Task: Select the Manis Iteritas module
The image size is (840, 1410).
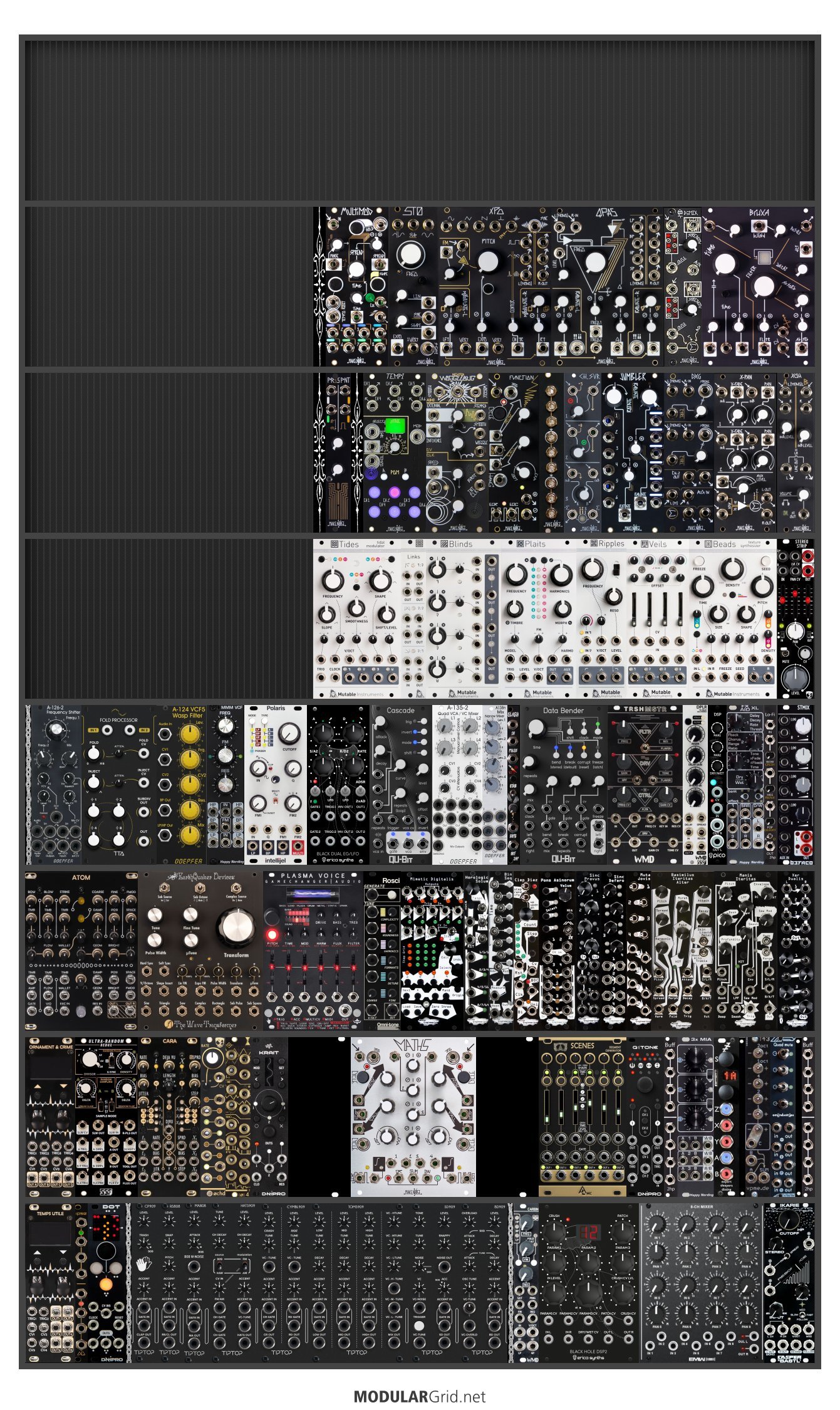Action: 745,951
